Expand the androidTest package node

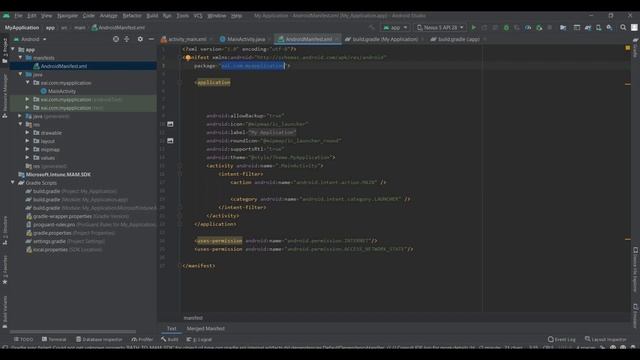27,99
